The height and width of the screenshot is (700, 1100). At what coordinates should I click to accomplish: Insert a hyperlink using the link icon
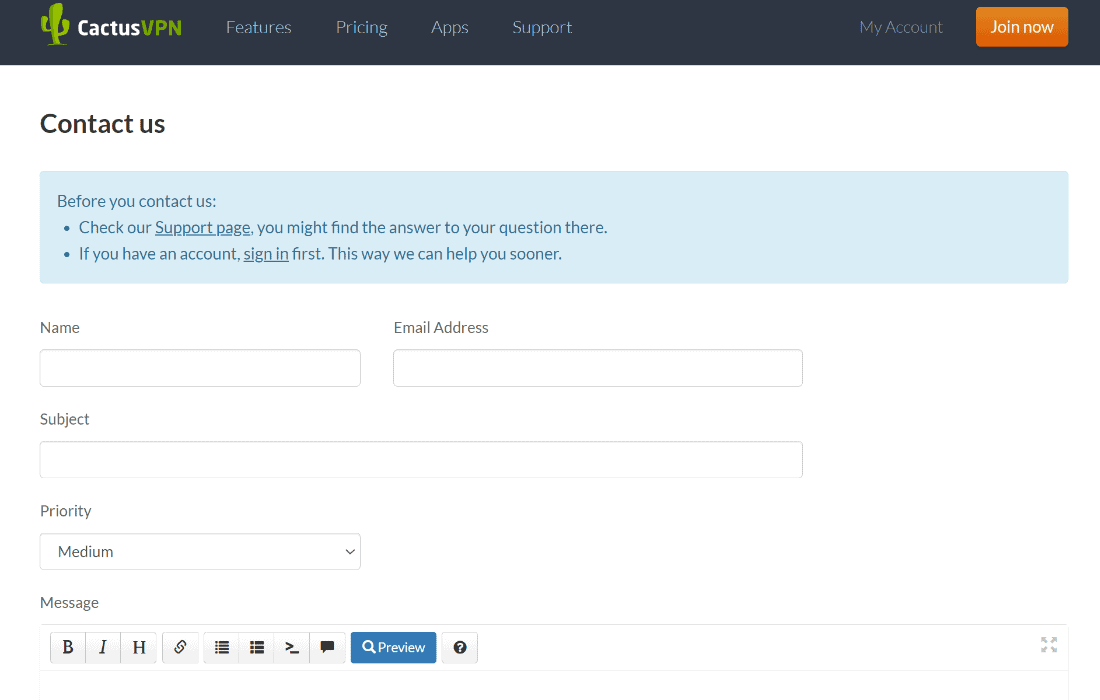click(x=180, y=648)
